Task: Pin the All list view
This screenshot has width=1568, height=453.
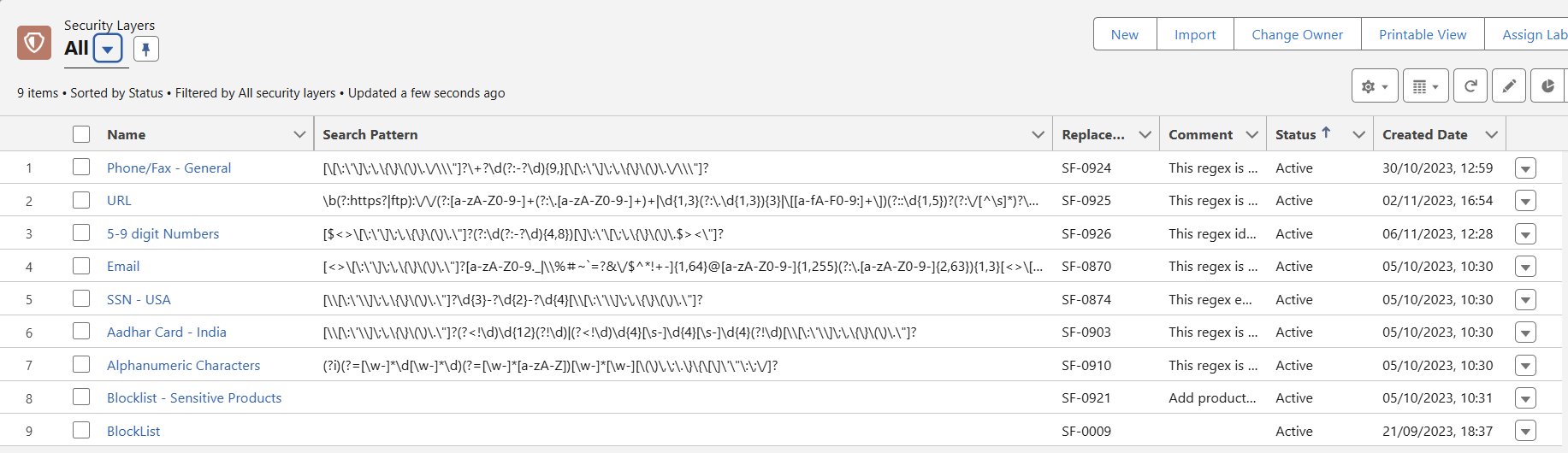Action: pos(146,49)
